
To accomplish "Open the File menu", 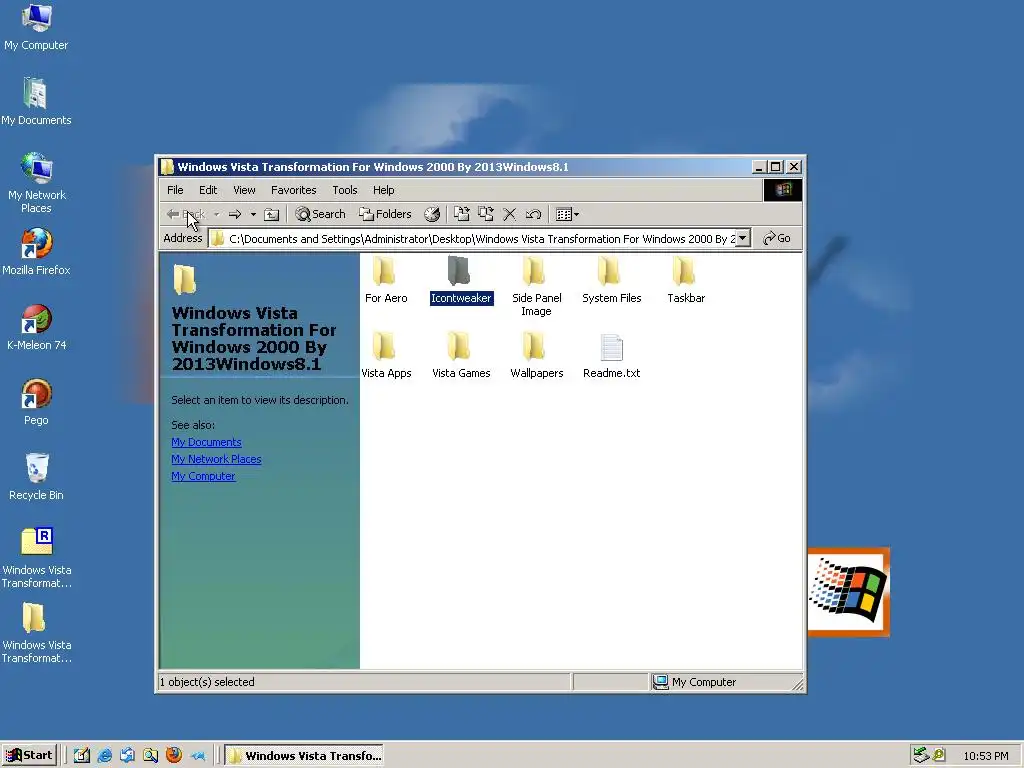I will pos(175,190).
